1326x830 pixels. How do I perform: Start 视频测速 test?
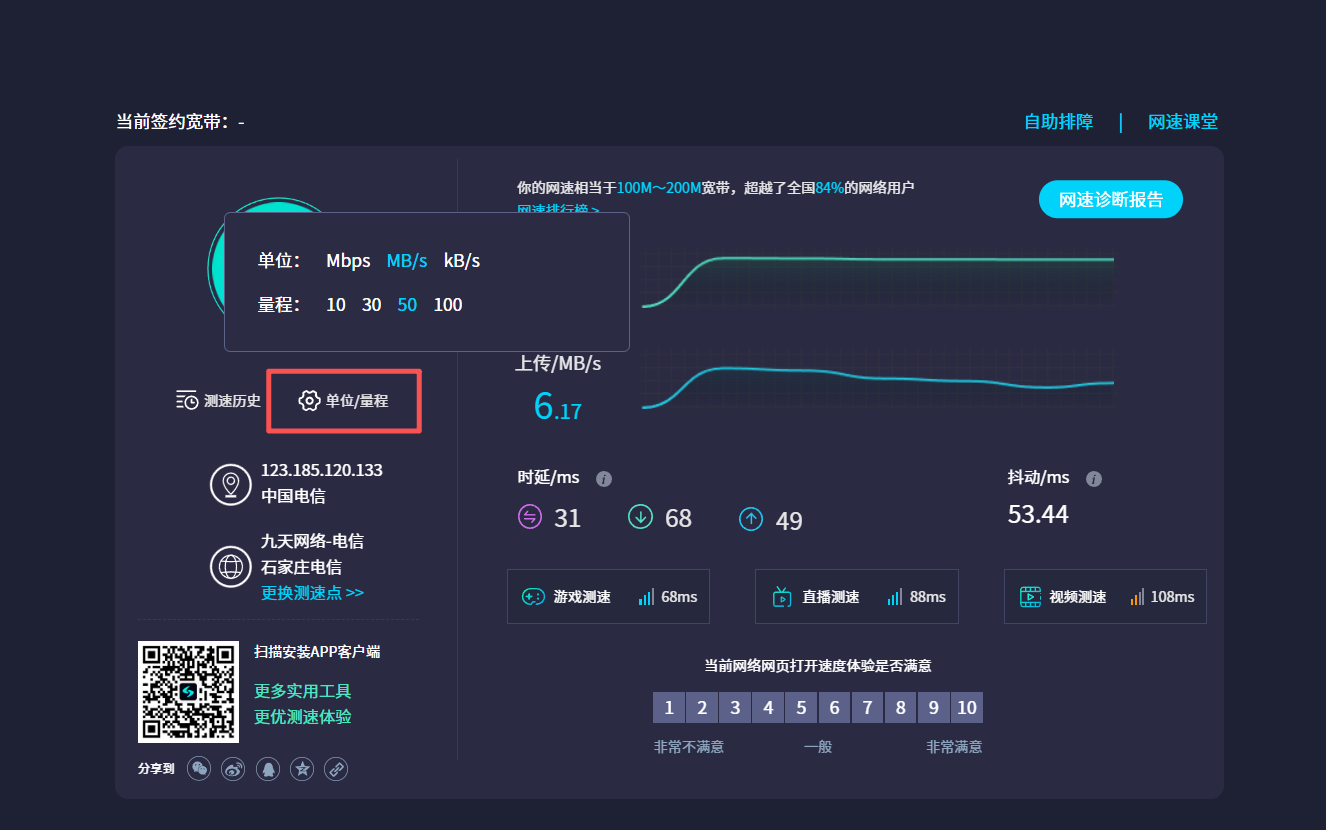coord(1105,597)
